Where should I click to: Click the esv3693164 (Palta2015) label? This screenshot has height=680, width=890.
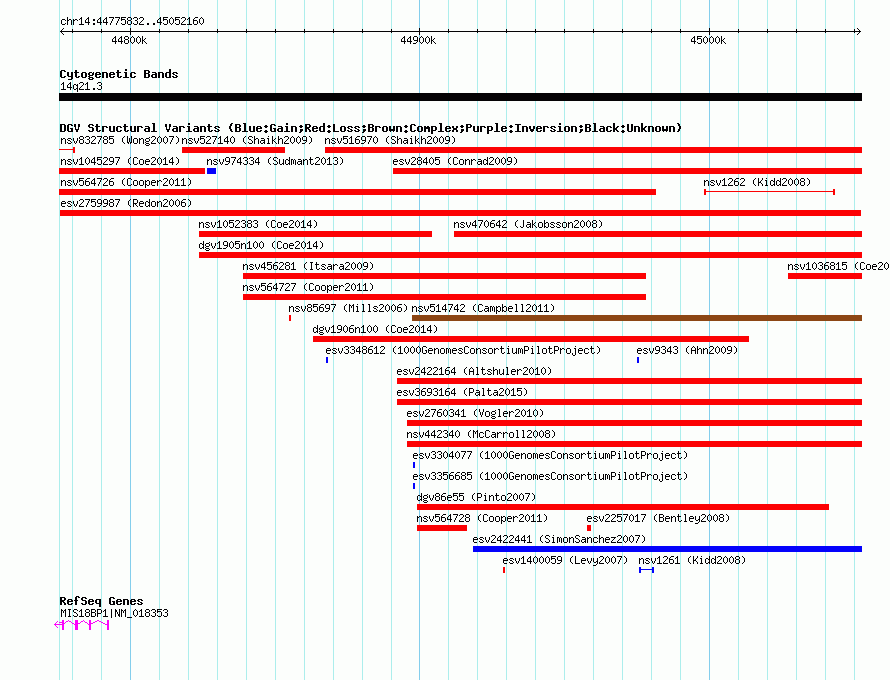pyautogui.click(x=462, y=392)
